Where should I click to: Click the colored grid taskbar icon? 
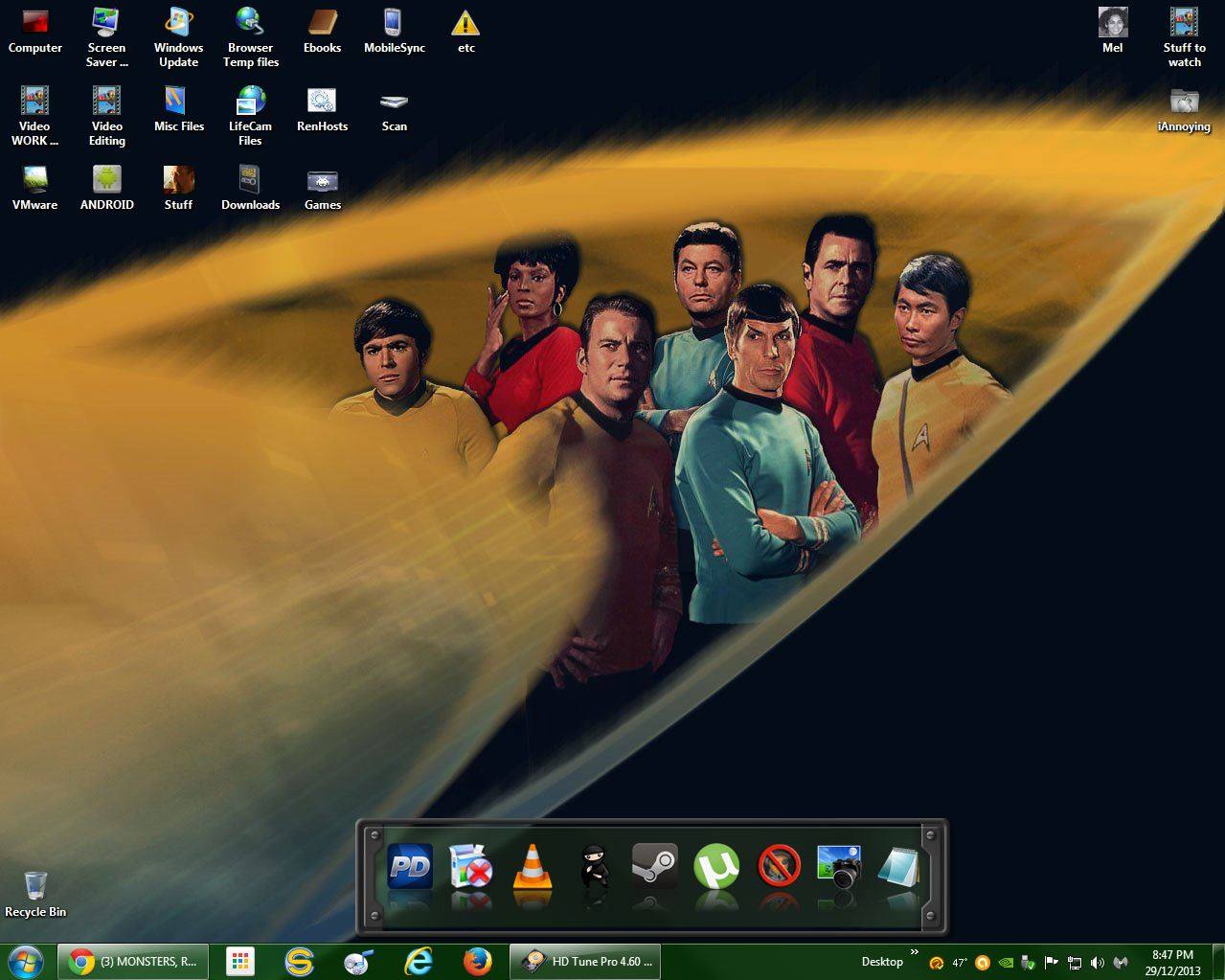239,962
